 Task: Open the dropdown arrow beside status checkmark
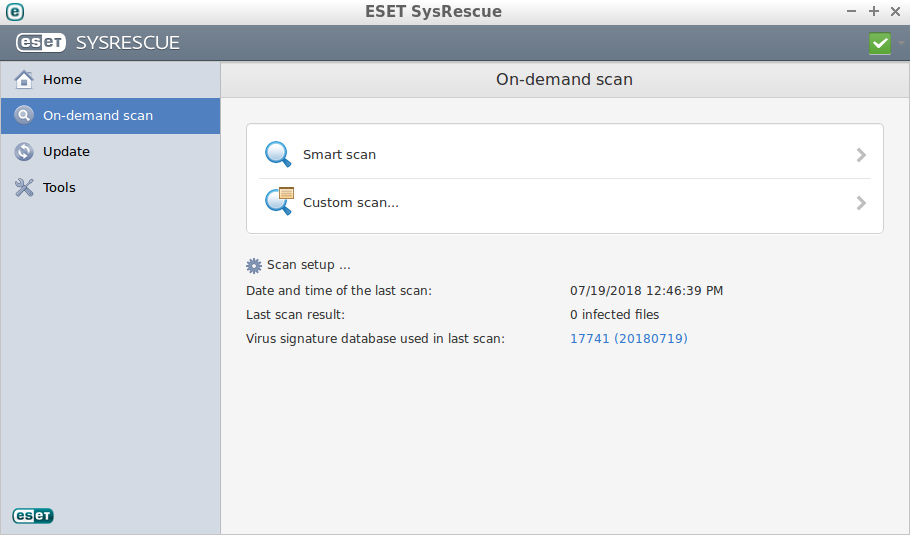(x=901, y=43)
